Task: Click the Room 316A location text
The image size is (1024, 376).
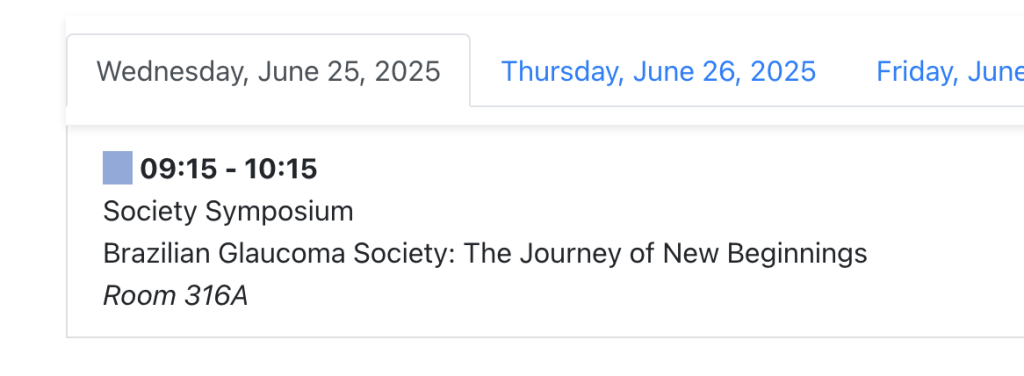Action: click(x=176, y=296)
